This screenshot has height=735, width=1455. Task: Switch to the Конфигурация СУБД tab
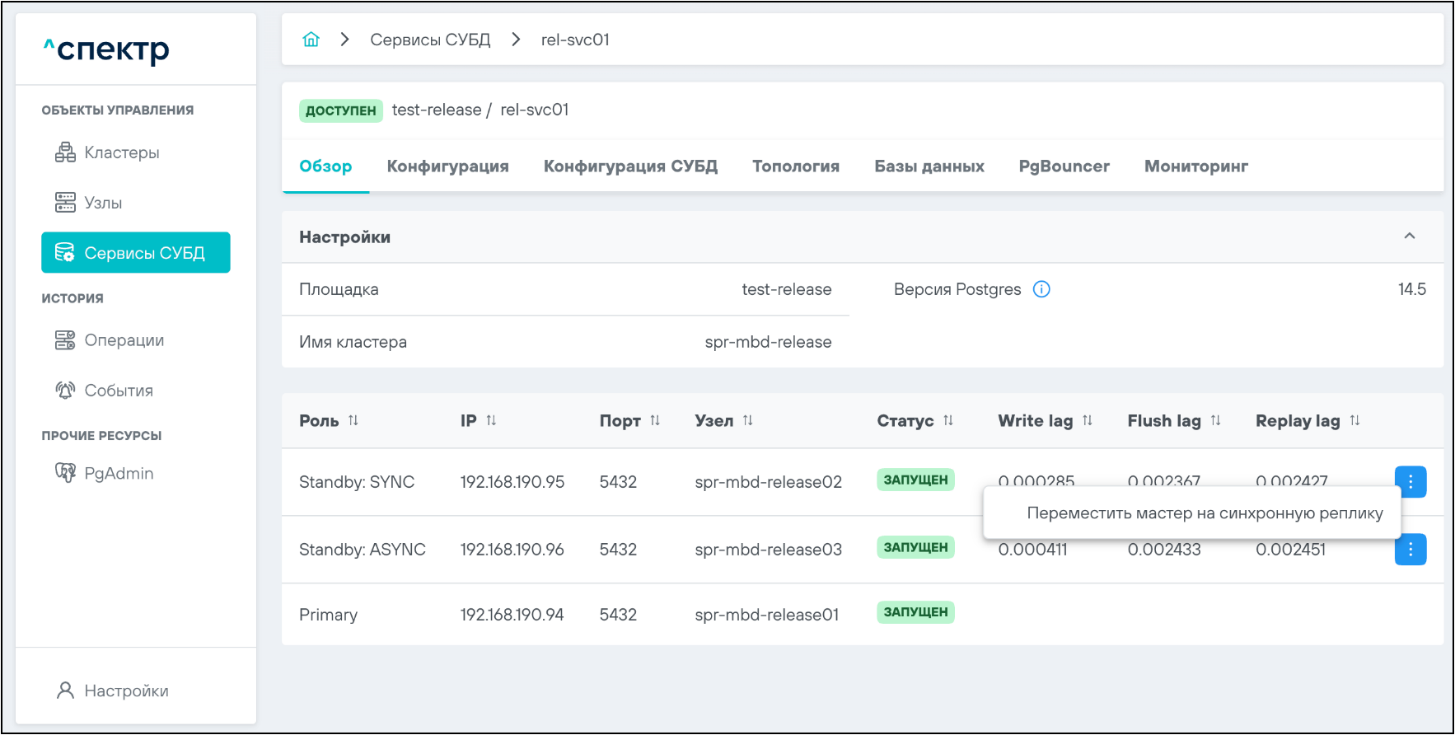click(x=630, y=166)
